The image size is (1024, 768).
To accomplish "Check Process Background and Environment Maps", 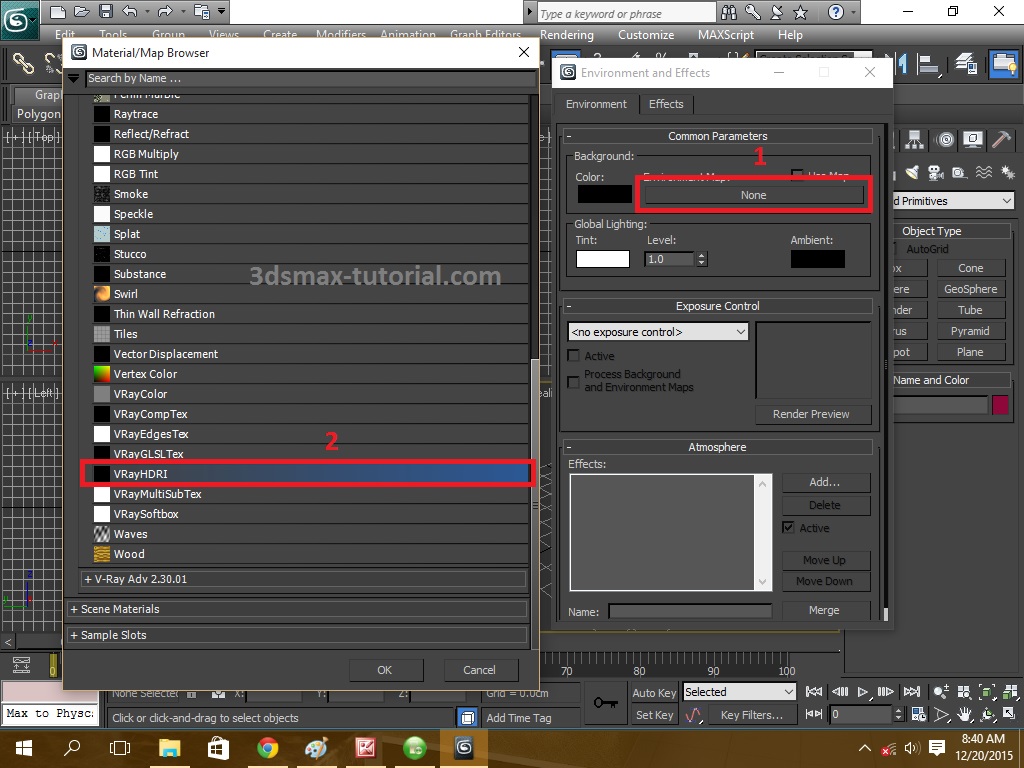I will [573, 381].
